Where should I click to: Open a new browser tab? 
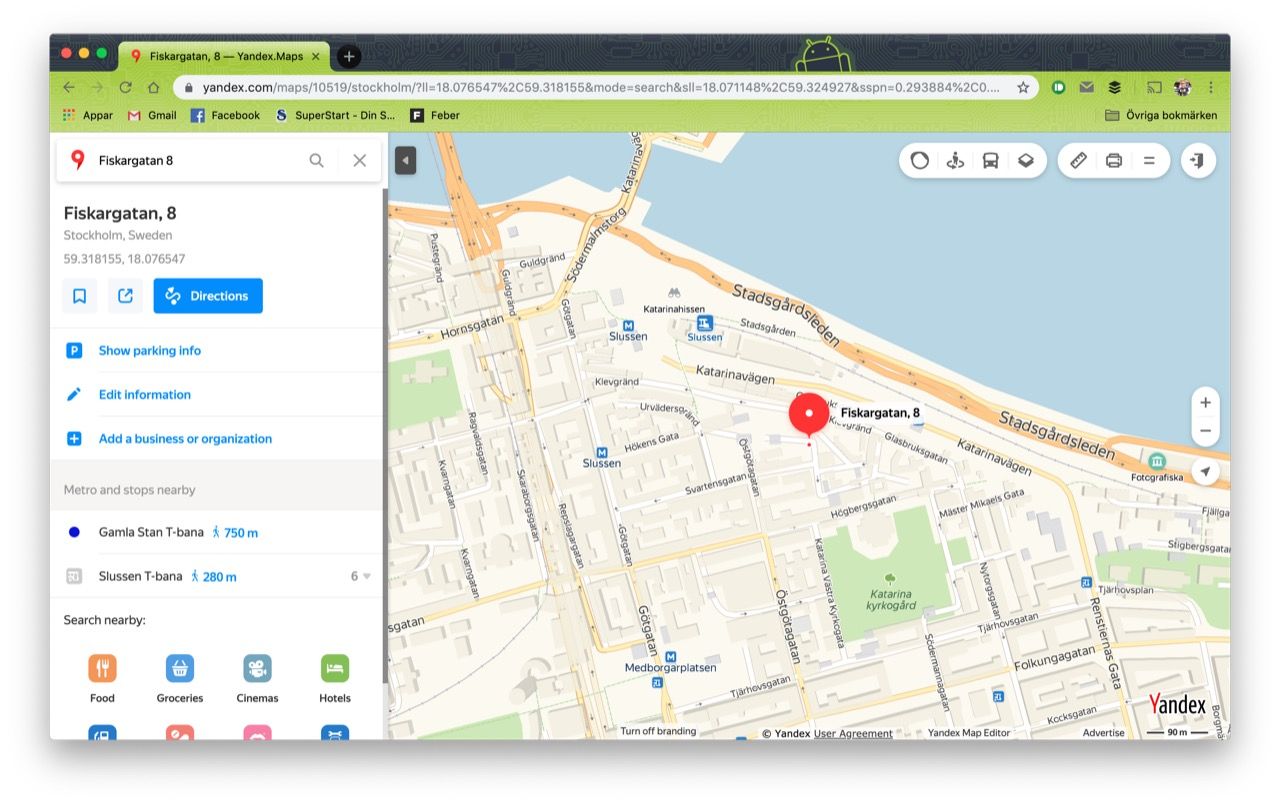coord(348,56)
